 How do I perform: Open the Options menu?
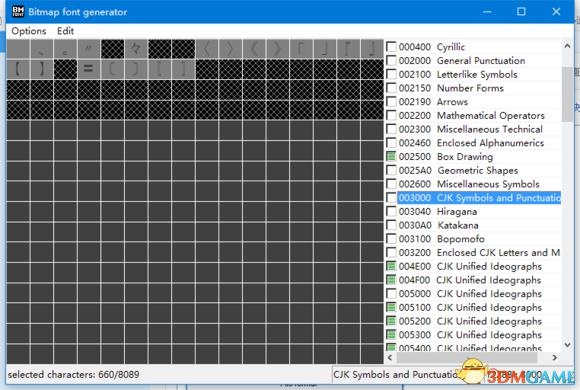(29, 31)
